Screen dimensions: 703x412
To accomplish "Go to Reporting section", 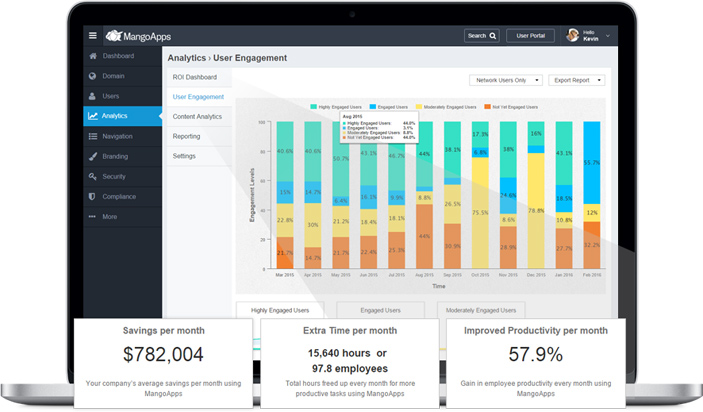I will 187,136.
